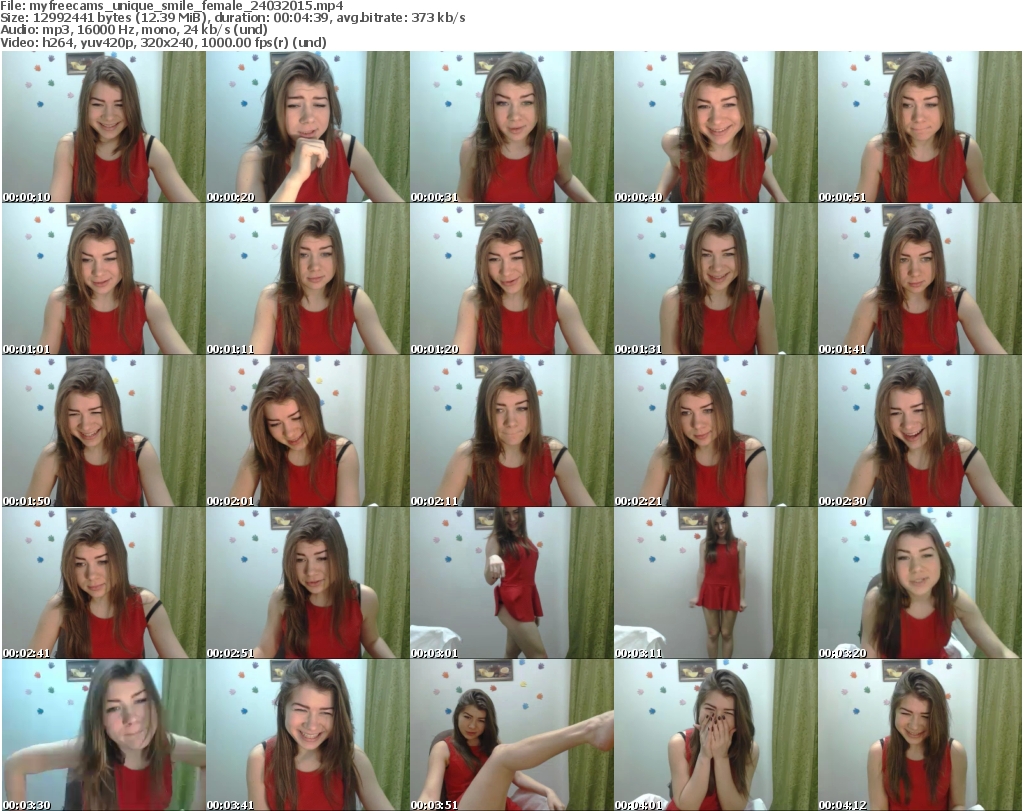This screenshot has width=1024, height=811.
Task: Pick the thumbnail frame stamped 00:02:51
Action: click(308, 583)
